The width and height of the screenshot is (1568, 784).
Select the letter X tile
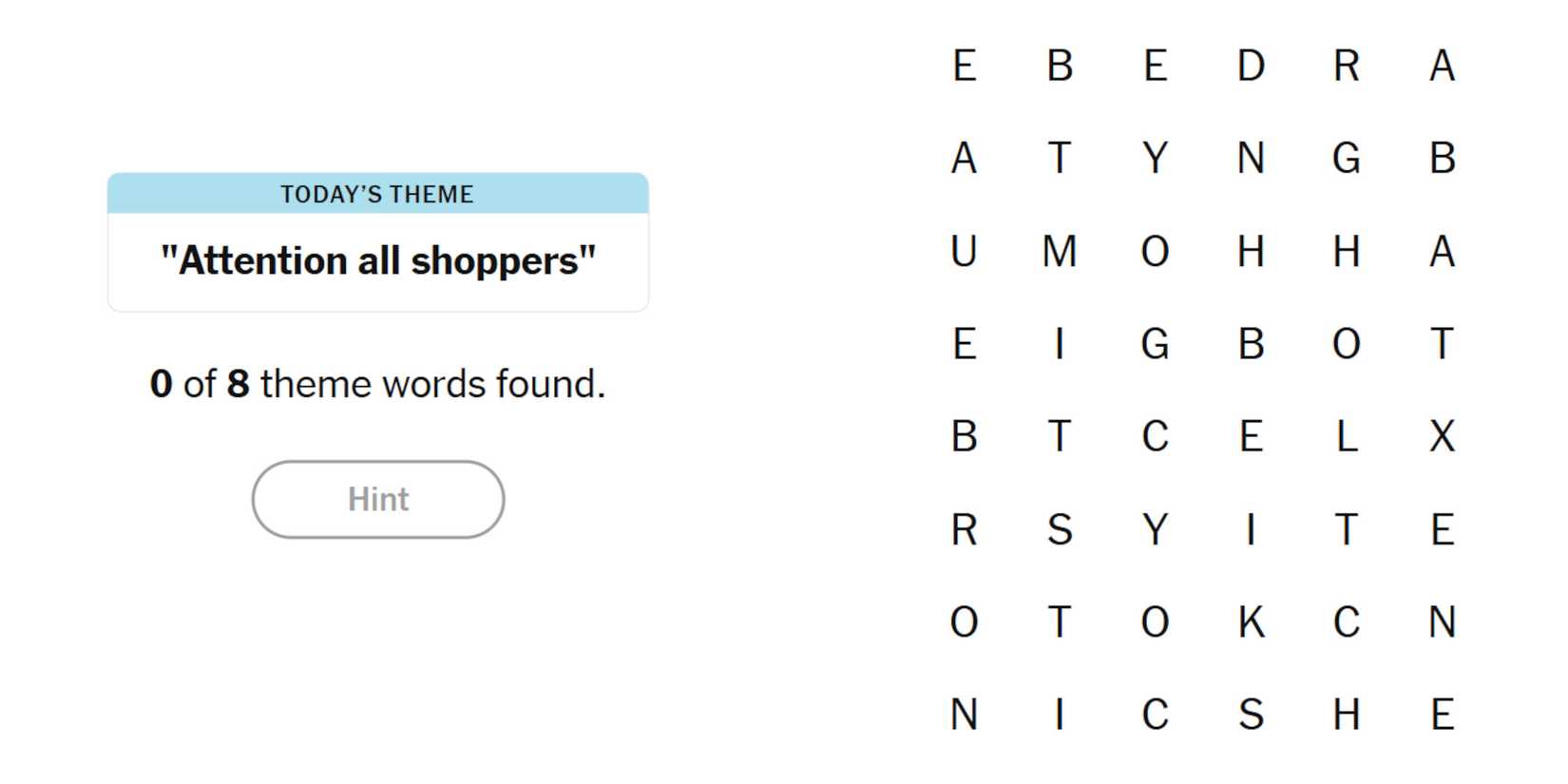click(1442, 437)
